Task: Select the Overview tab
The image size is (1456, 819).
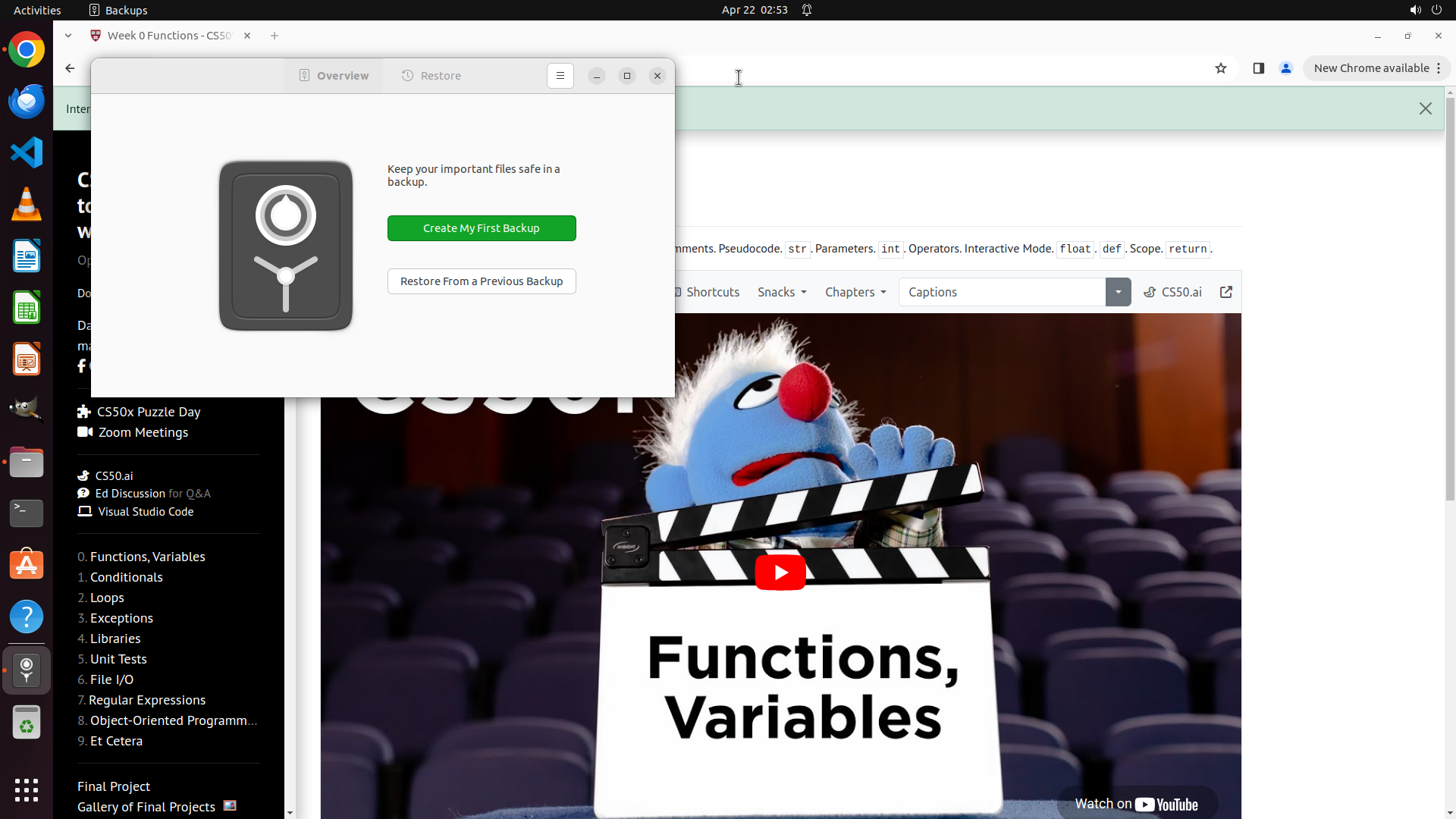Action: (x=334, y=76)
